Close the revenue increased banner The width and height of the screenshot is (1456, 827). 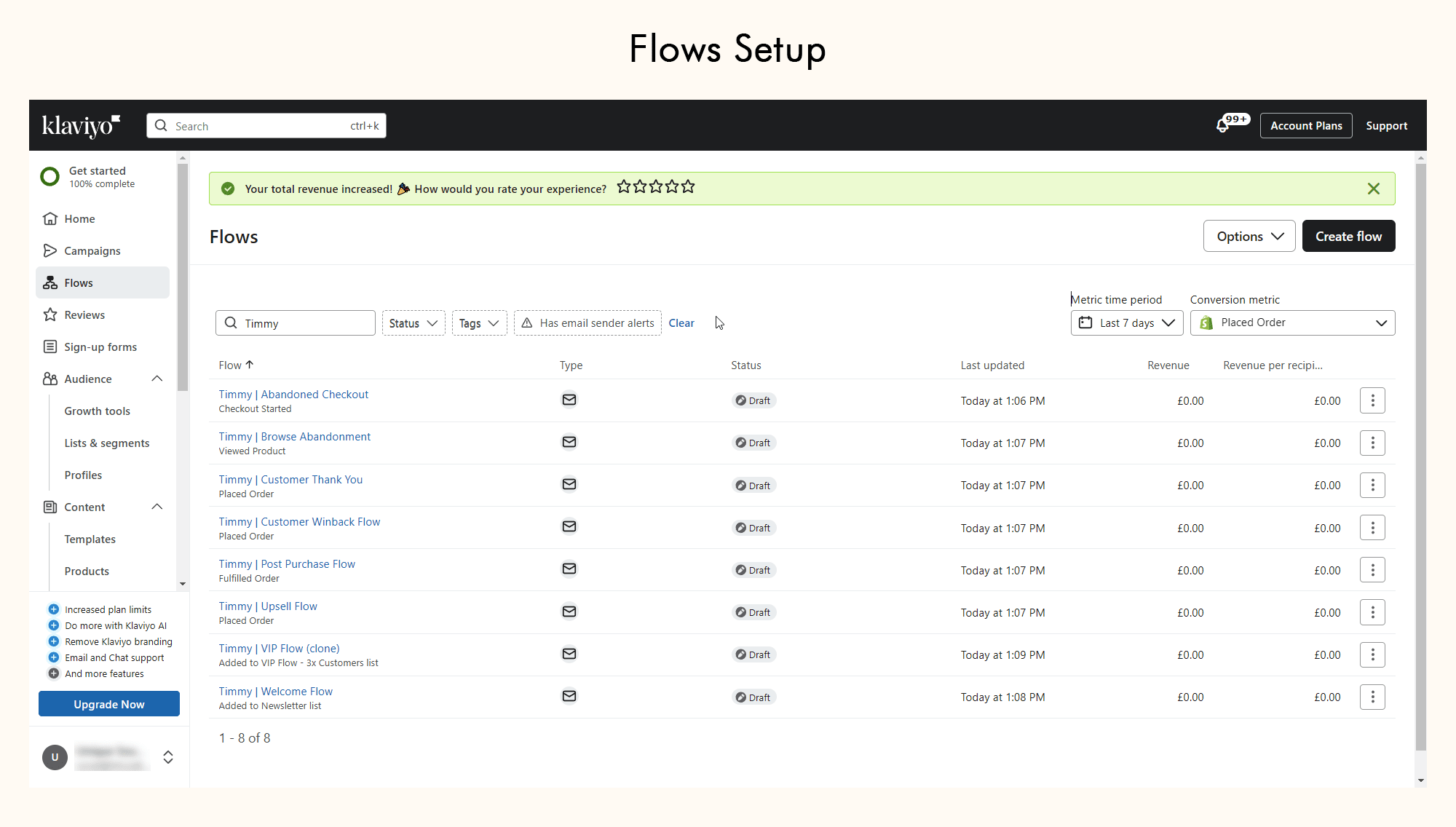1373,189
